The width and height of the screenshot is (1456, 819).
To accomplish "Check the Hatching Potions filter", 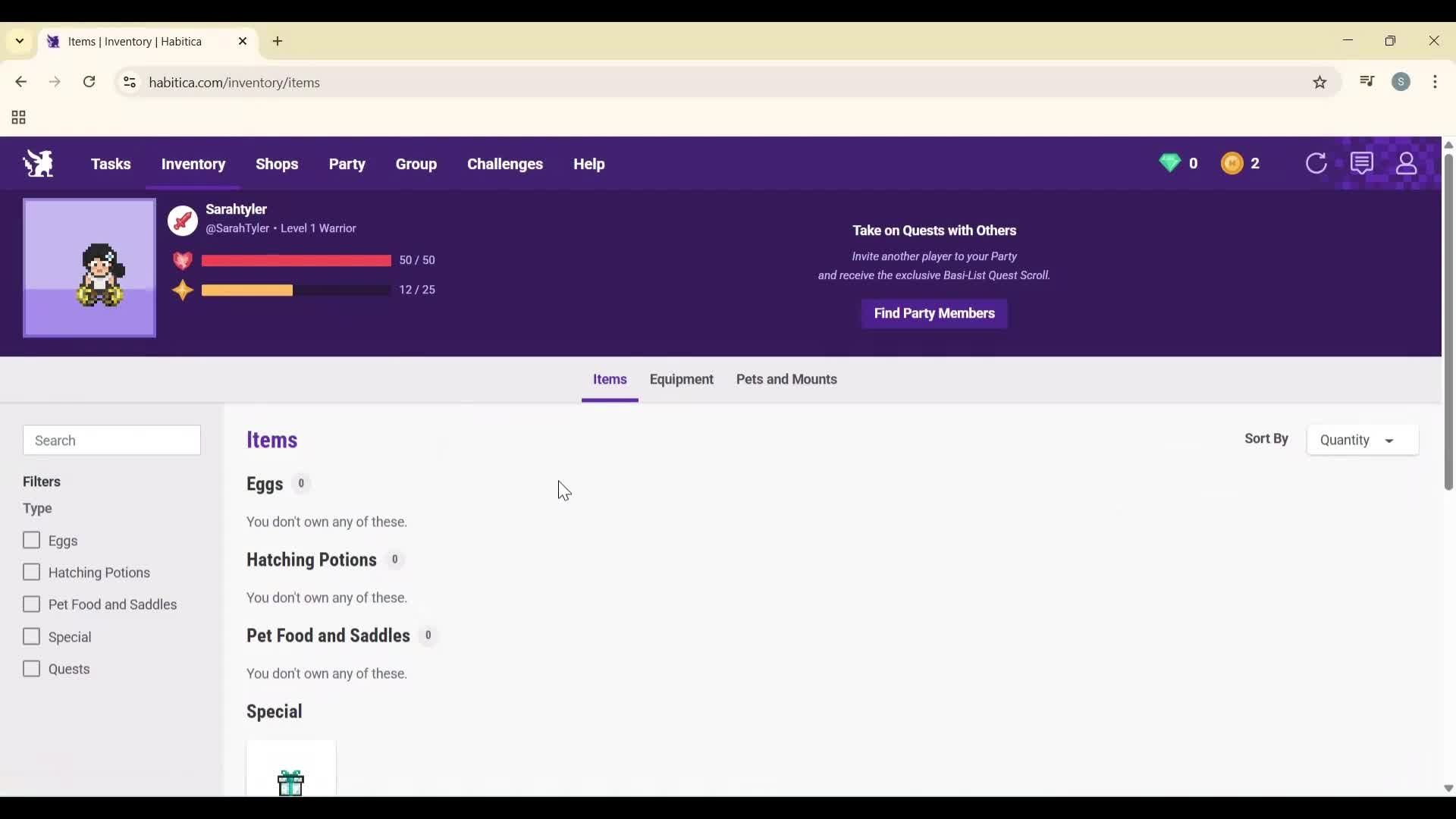I will pyautogui.click(x=32, y=572).
